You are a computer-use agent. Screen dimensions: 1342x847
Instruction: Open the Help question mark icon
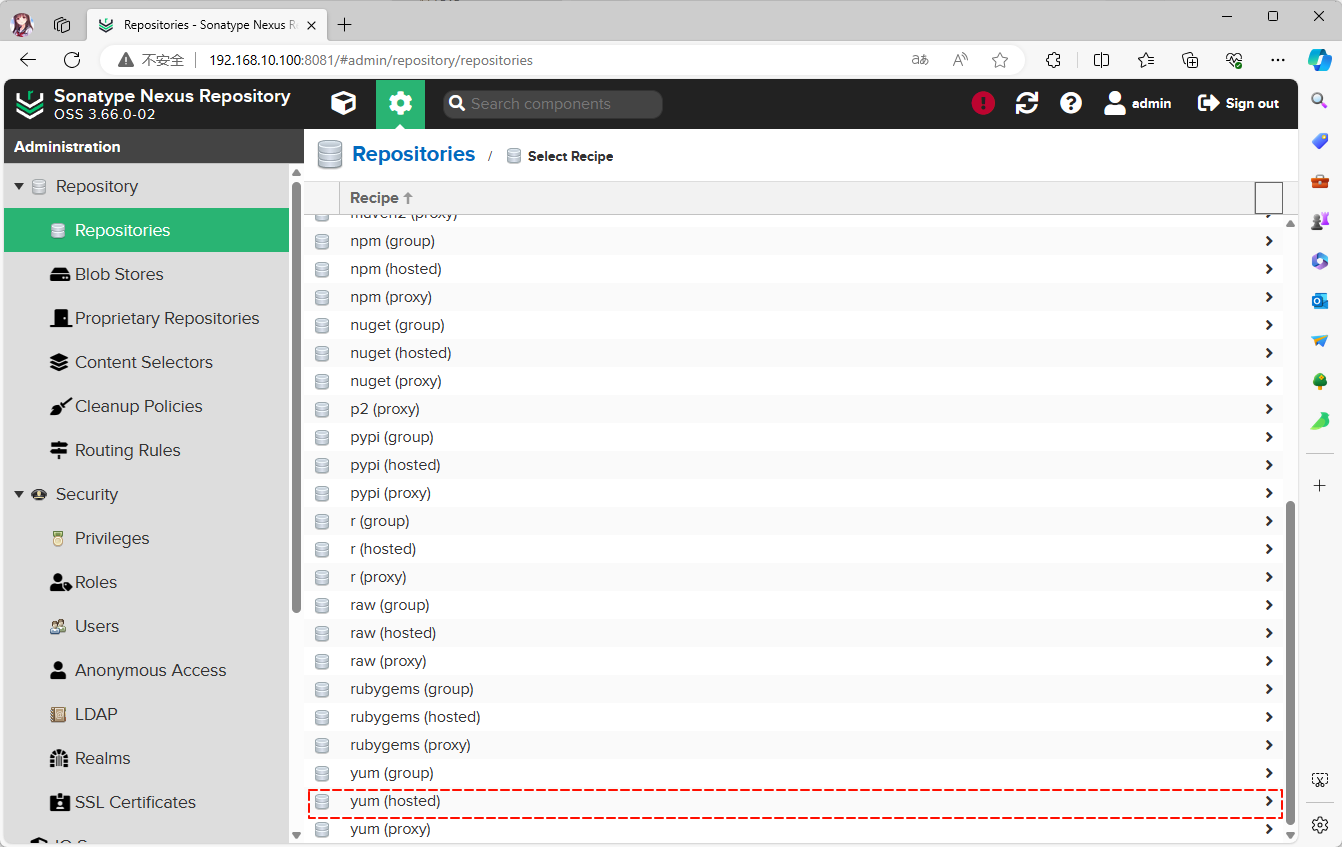point(1071,103)
